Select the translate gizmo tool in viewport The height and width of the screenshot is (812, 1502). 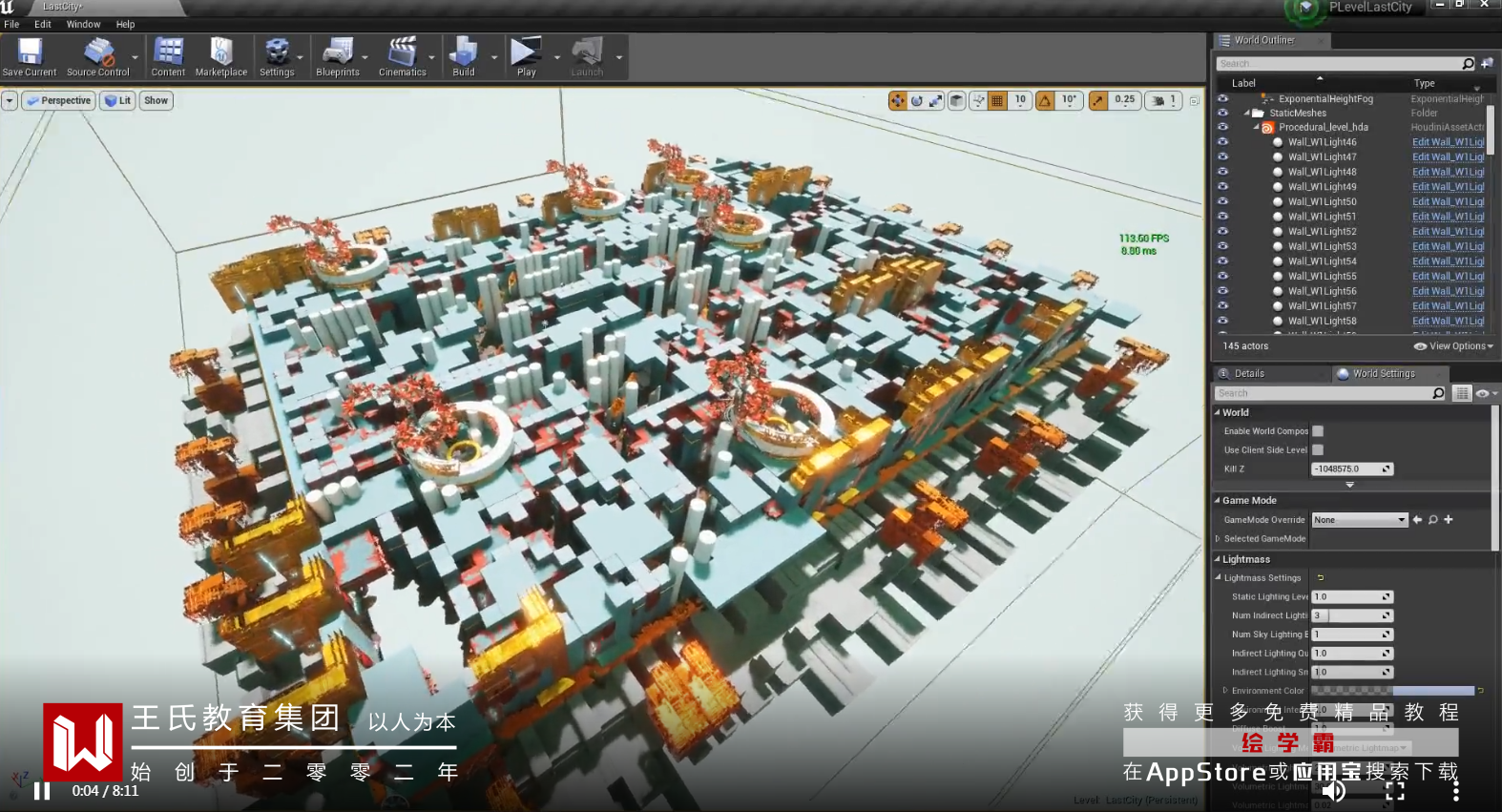(x=897, y=100)
